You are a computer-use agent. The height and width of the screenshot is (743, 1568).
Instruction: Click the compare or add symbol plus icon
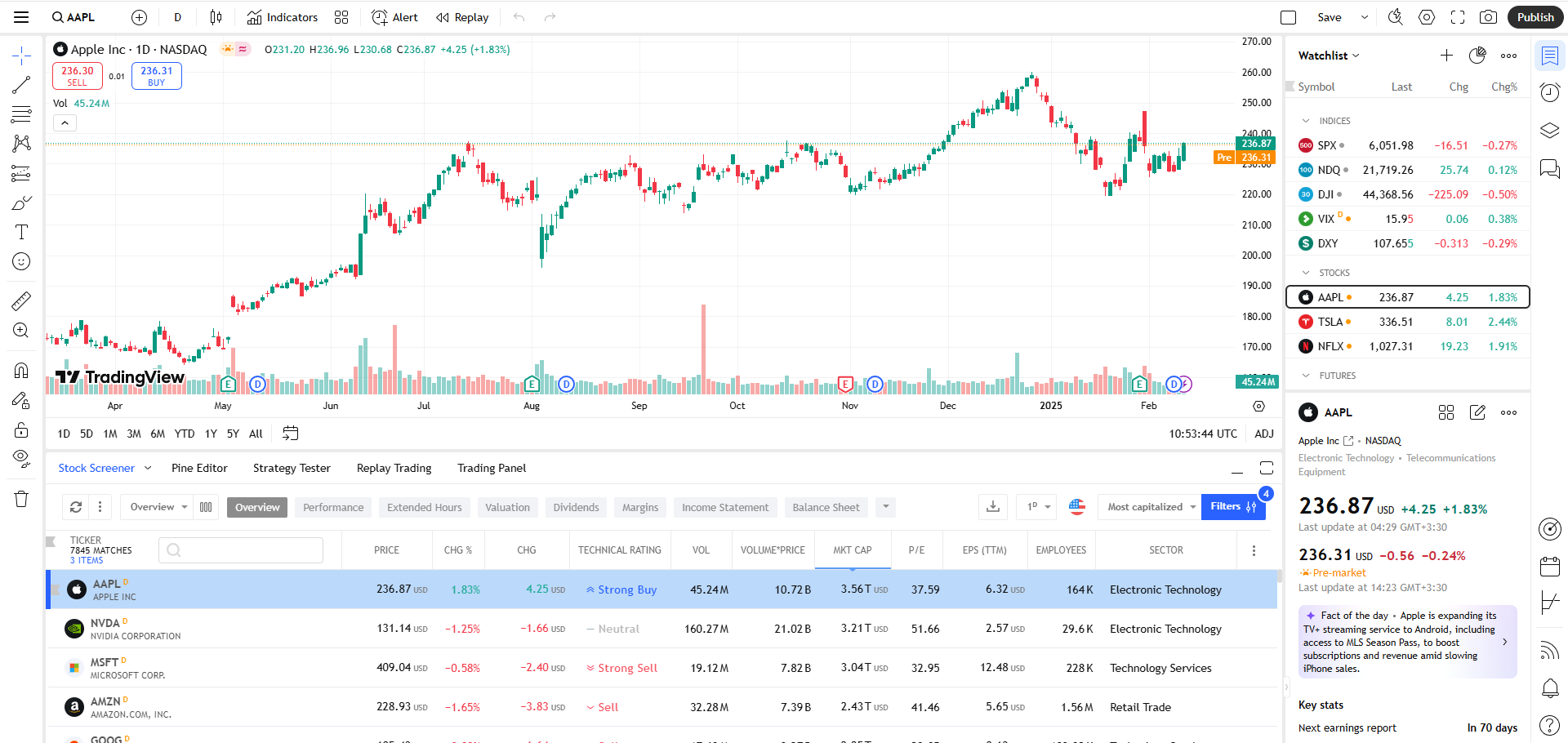[139, 17]
